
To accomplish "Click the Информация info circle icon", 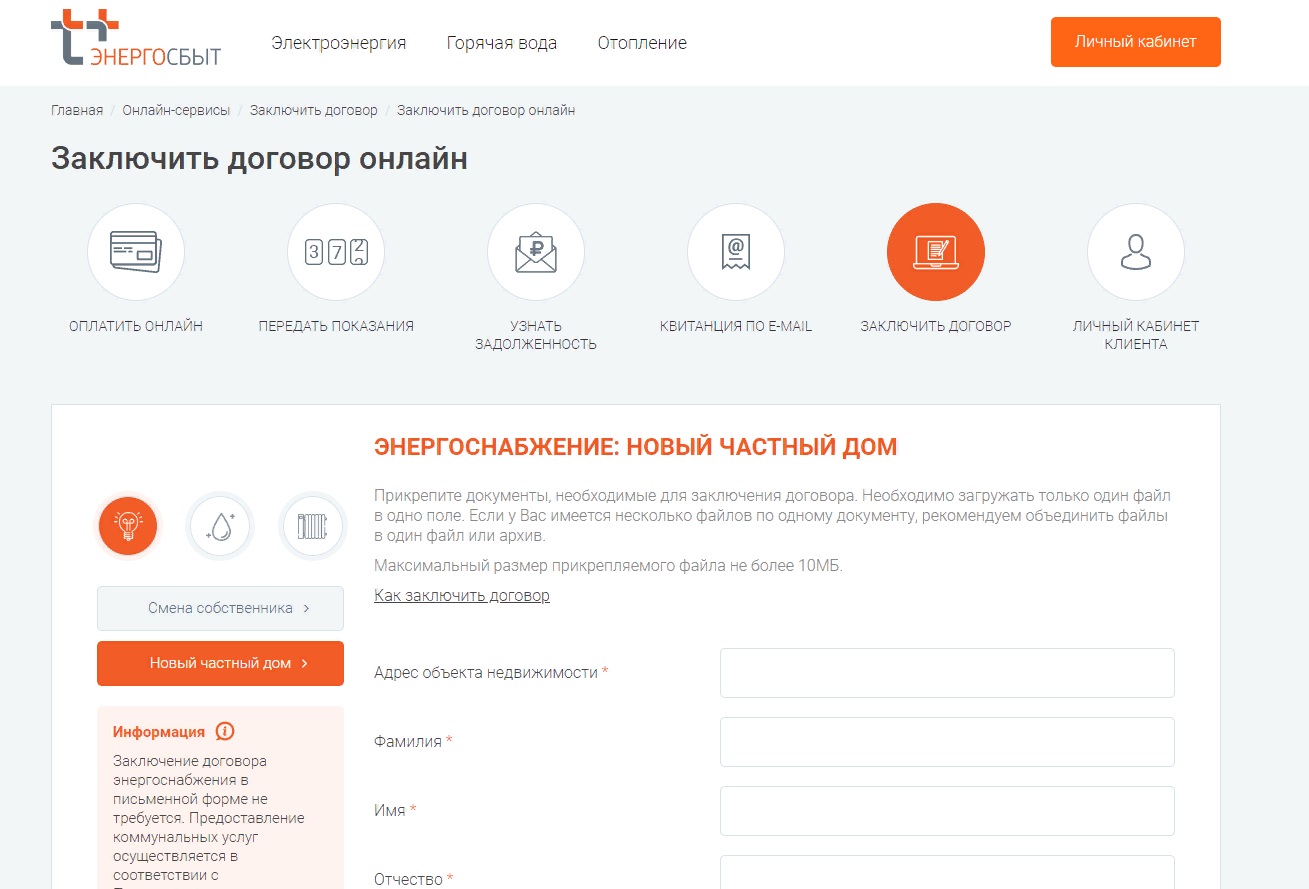I will click(x=225, y=731).
